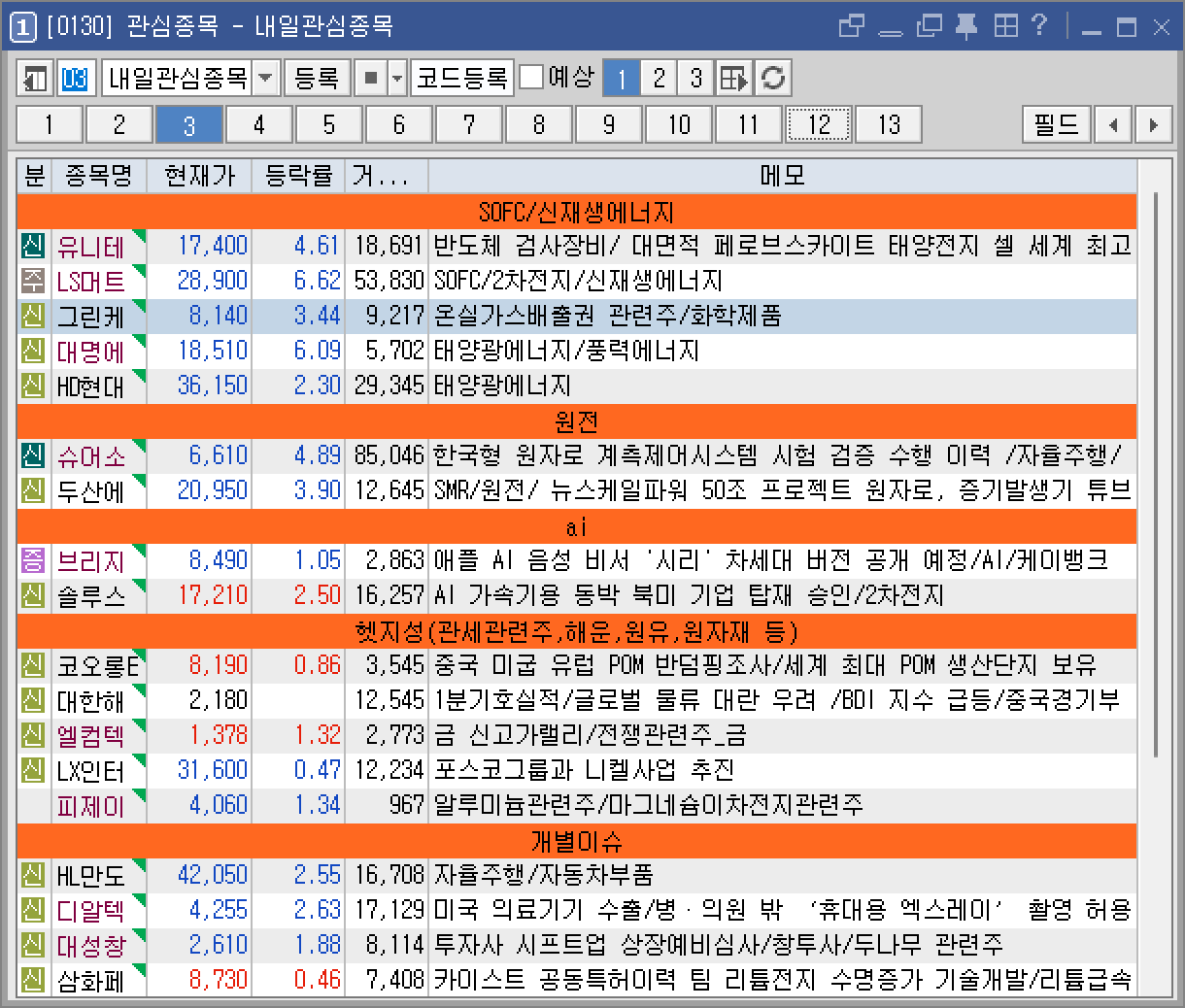Click the 코드등록 button
The image size is (1185, 1008).
pos(462,78)
